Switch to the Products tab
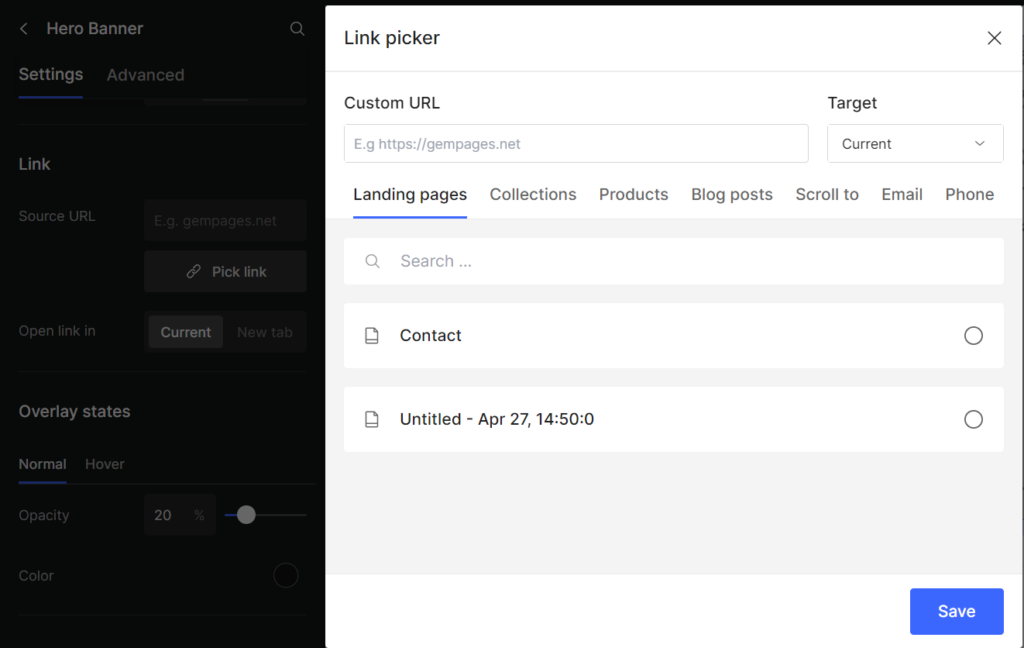1024x648 pixels. click(x=633, y=195)
